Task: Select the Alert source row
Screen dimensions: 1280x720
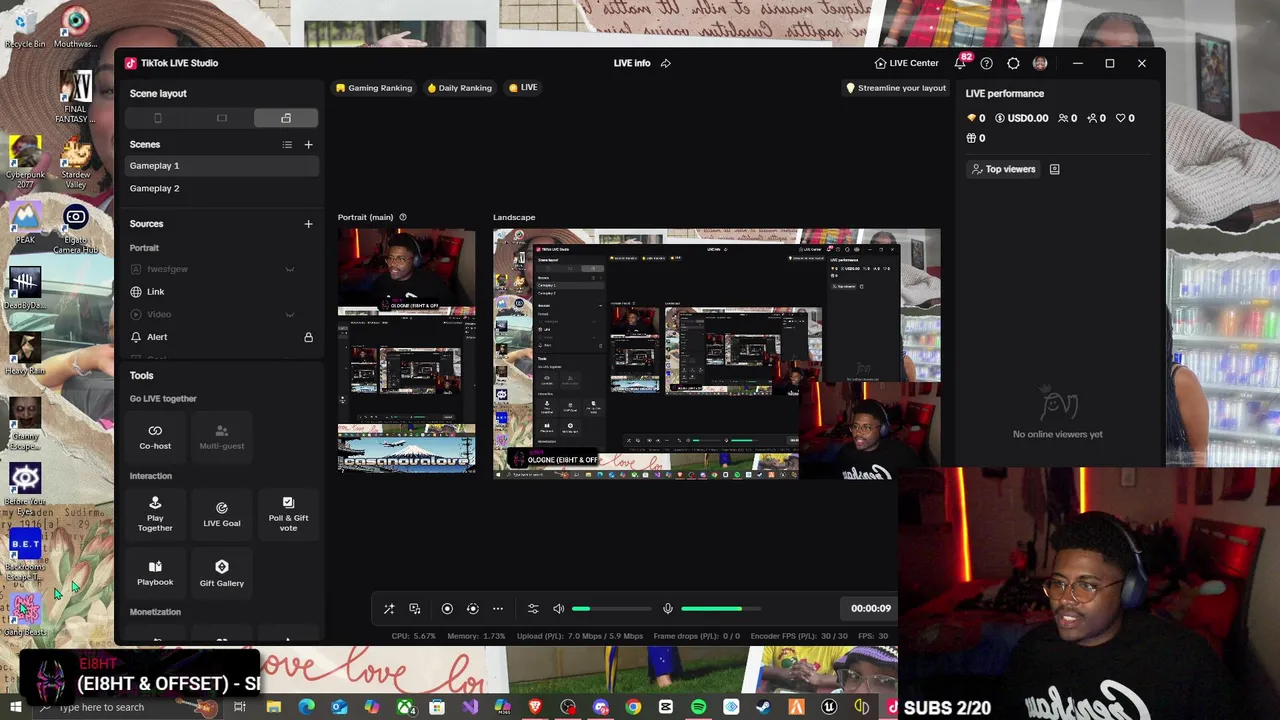Action: point(222,337)
